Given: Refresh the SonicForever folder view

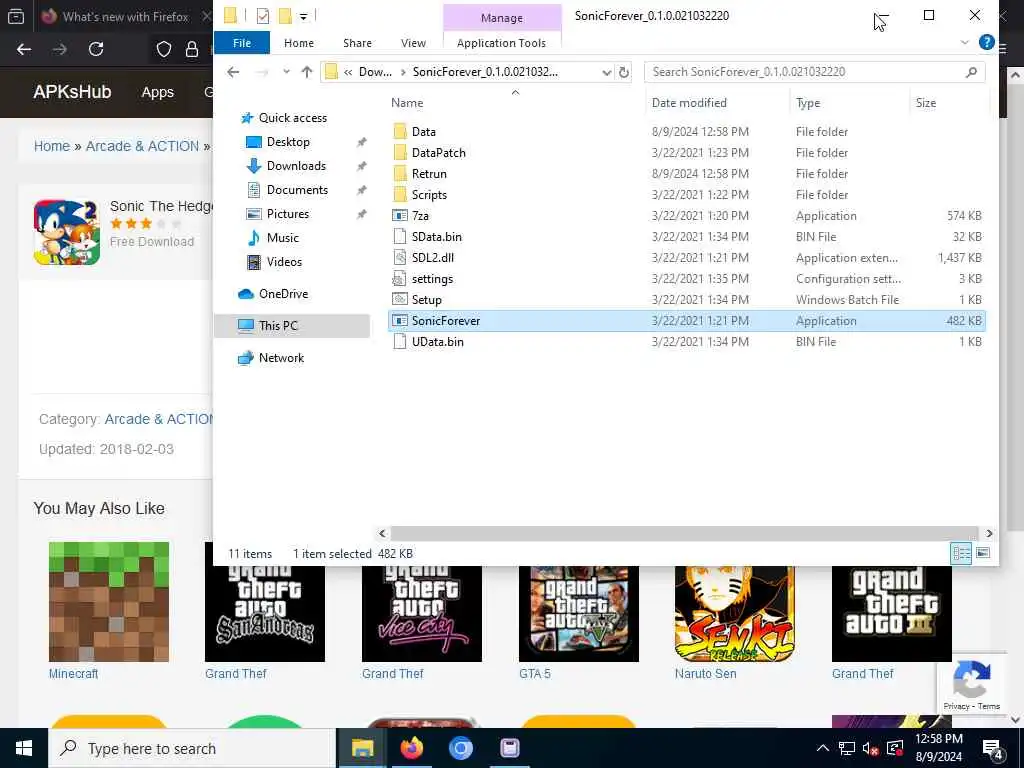Looking at the screenshot, I should (624, 72).
